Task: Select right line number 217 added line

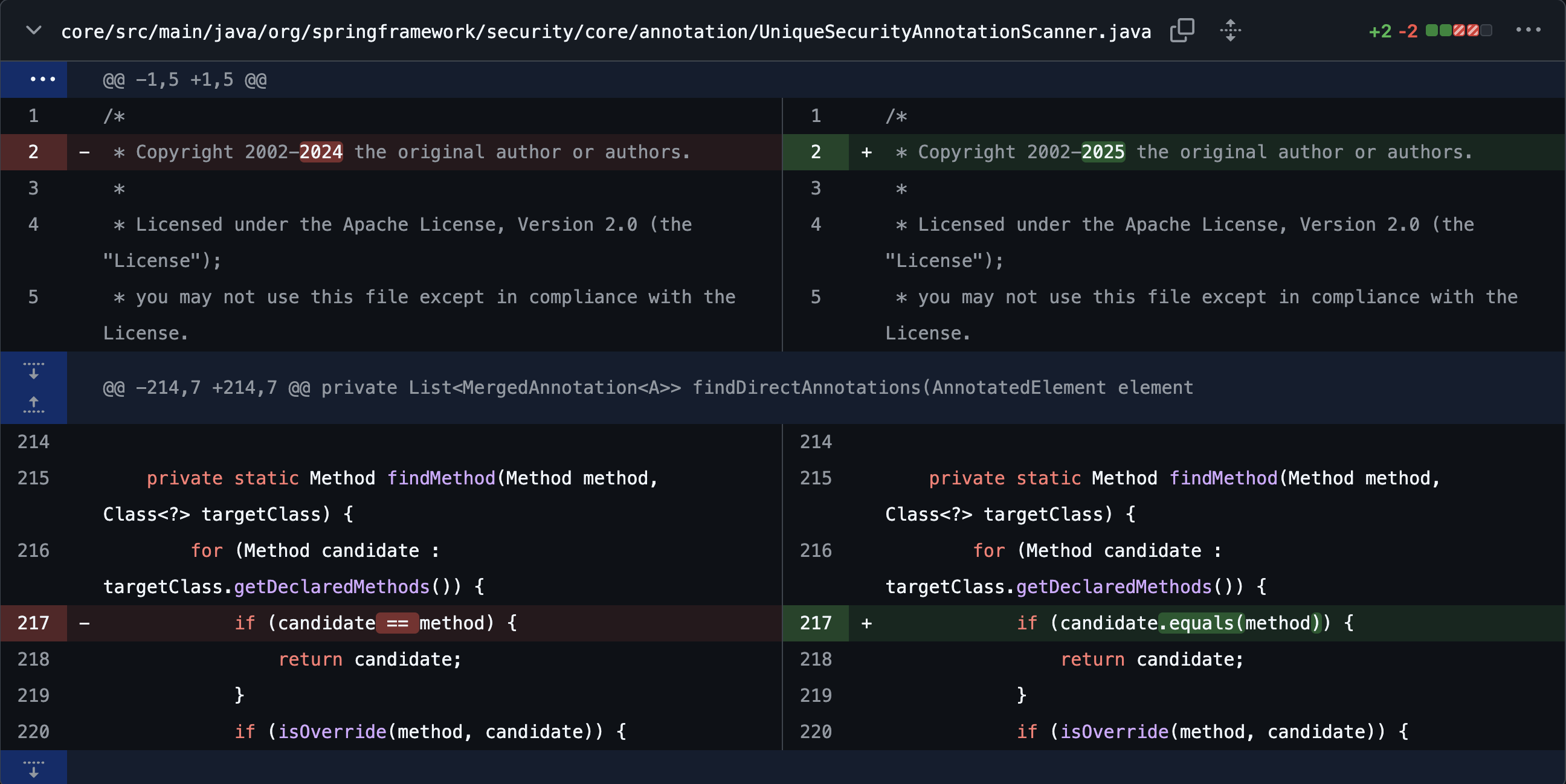Action: (x=815, y=623)
